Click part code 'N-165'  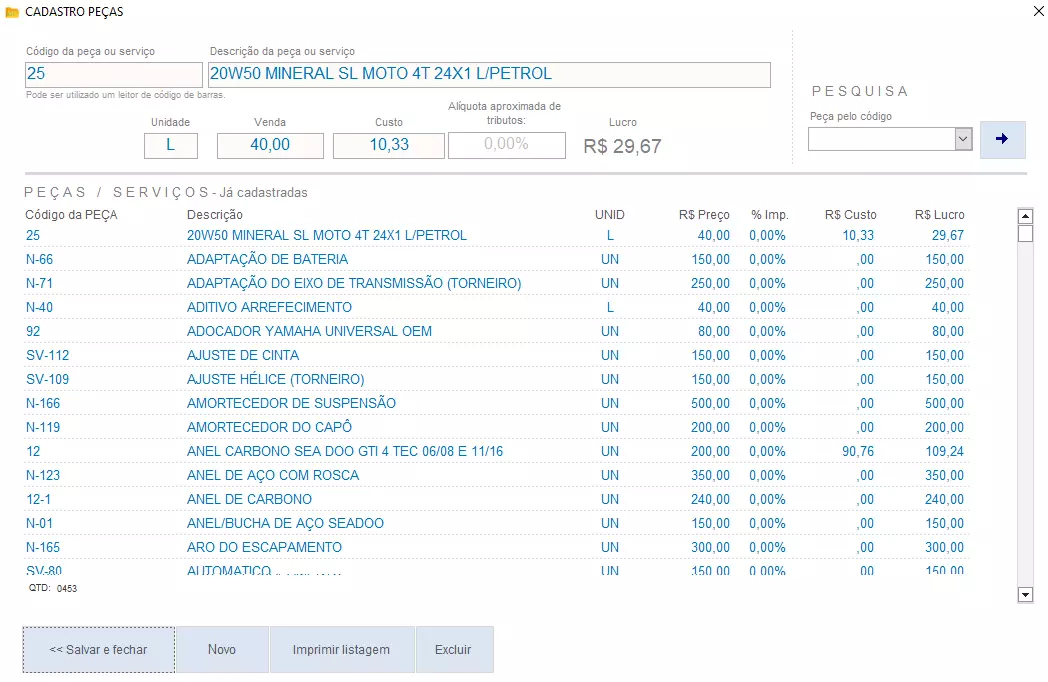[x=43, y=548]
